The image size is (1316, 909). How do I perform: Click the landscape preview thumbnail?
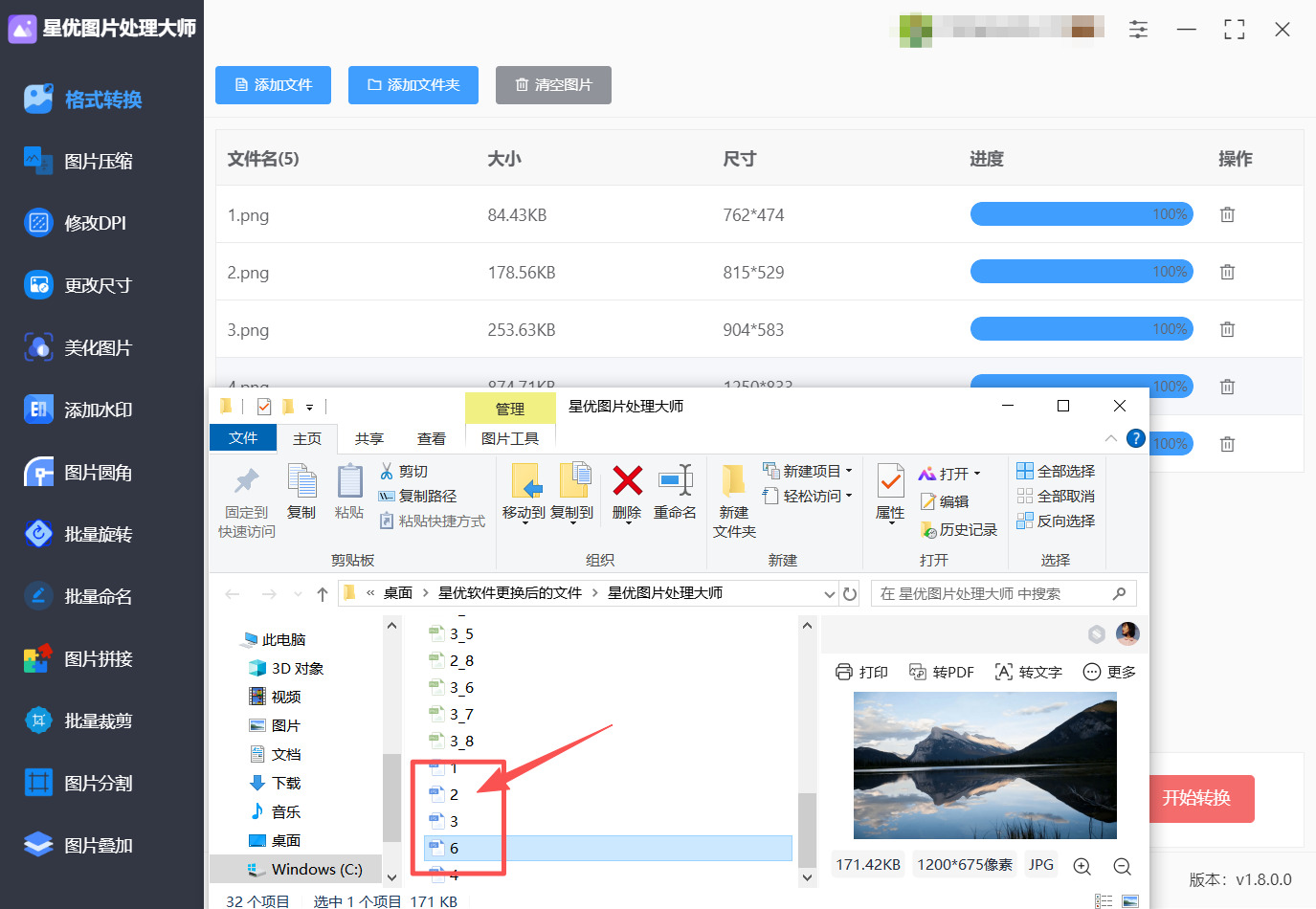(985, 765)
